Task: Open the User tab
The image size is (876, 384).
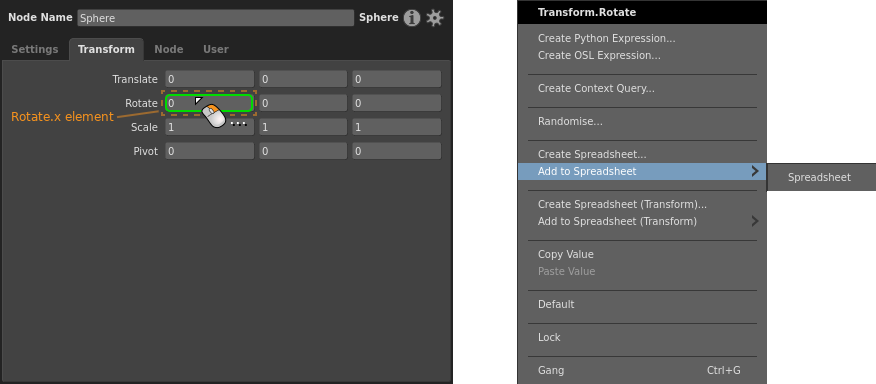Action: (216, 49)
